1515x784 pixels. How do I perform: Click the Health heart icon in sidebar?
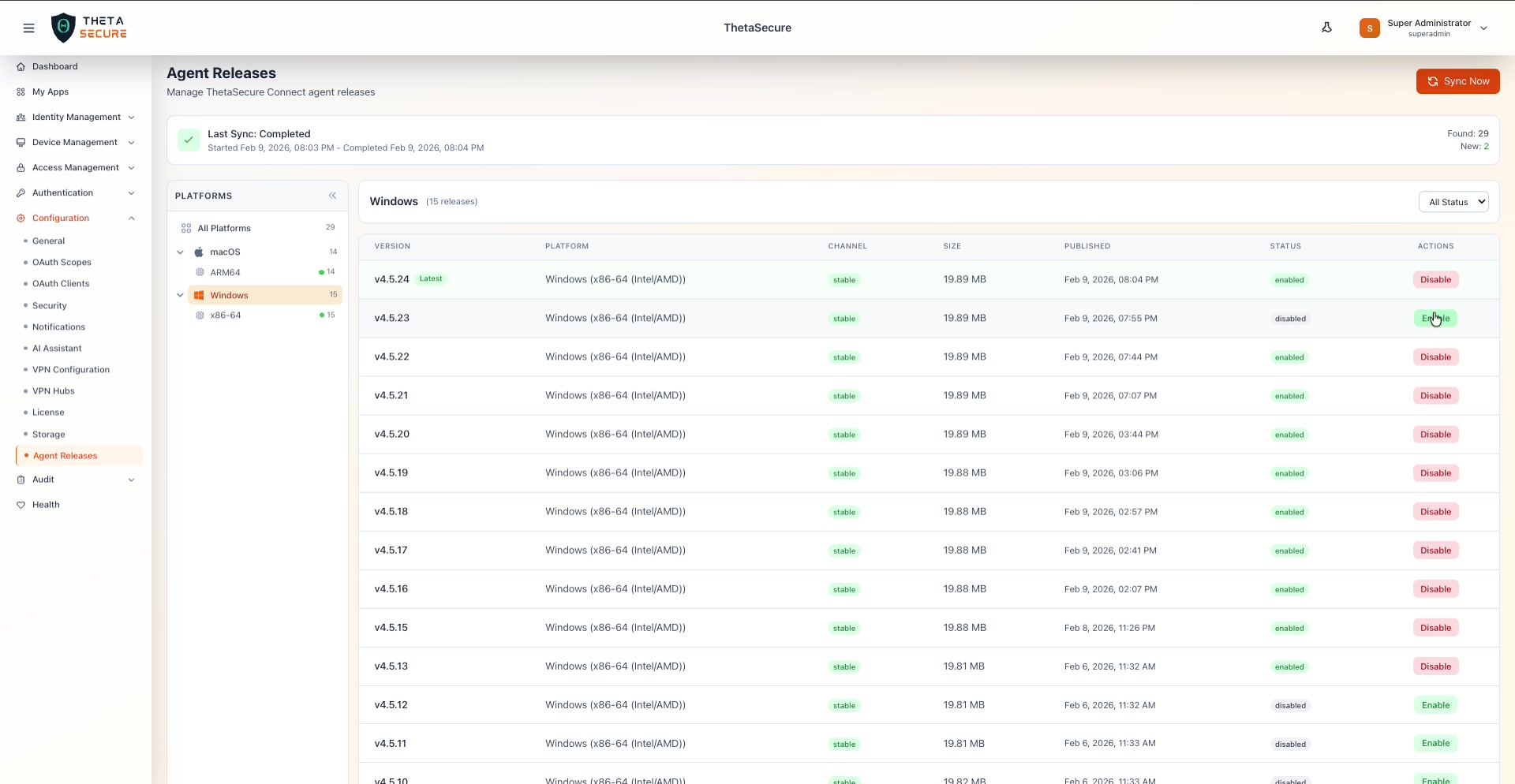click(21, 505)
